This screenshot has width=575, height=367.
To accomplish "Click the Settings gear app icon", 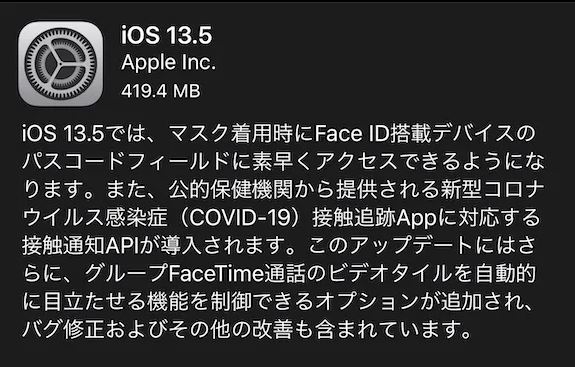I will coord(61,63).
